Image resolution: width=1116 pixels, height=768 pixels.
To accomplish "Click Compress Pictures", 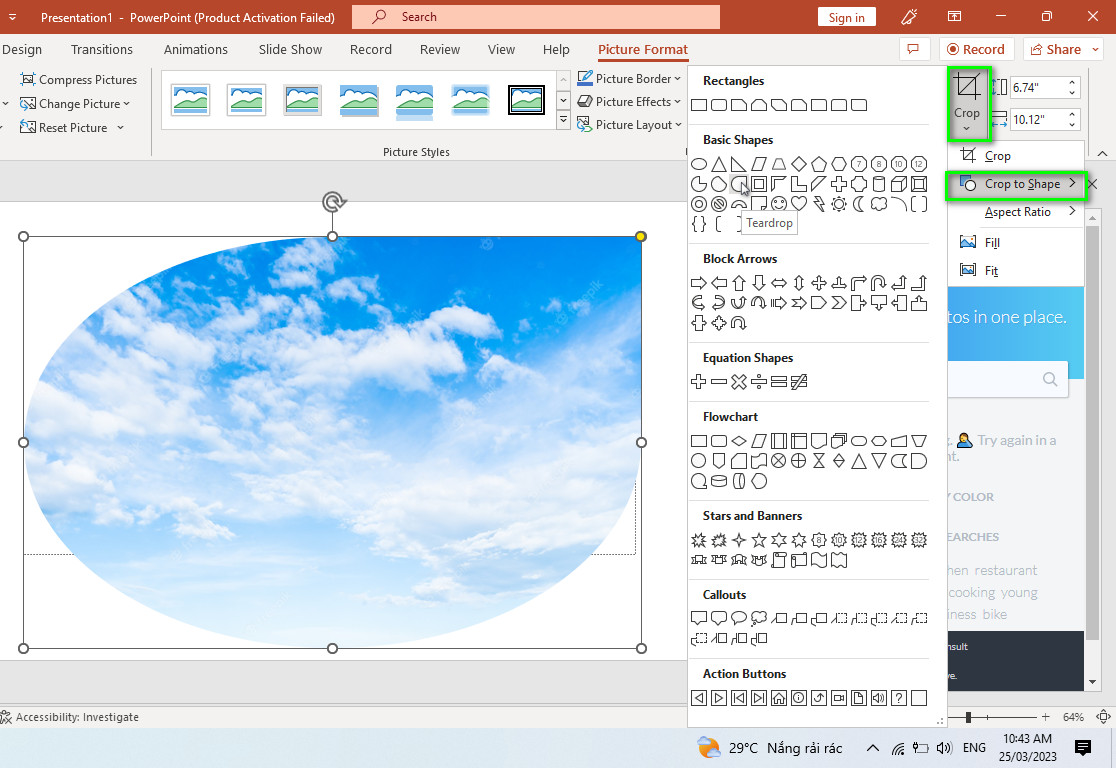I will 78,80.
